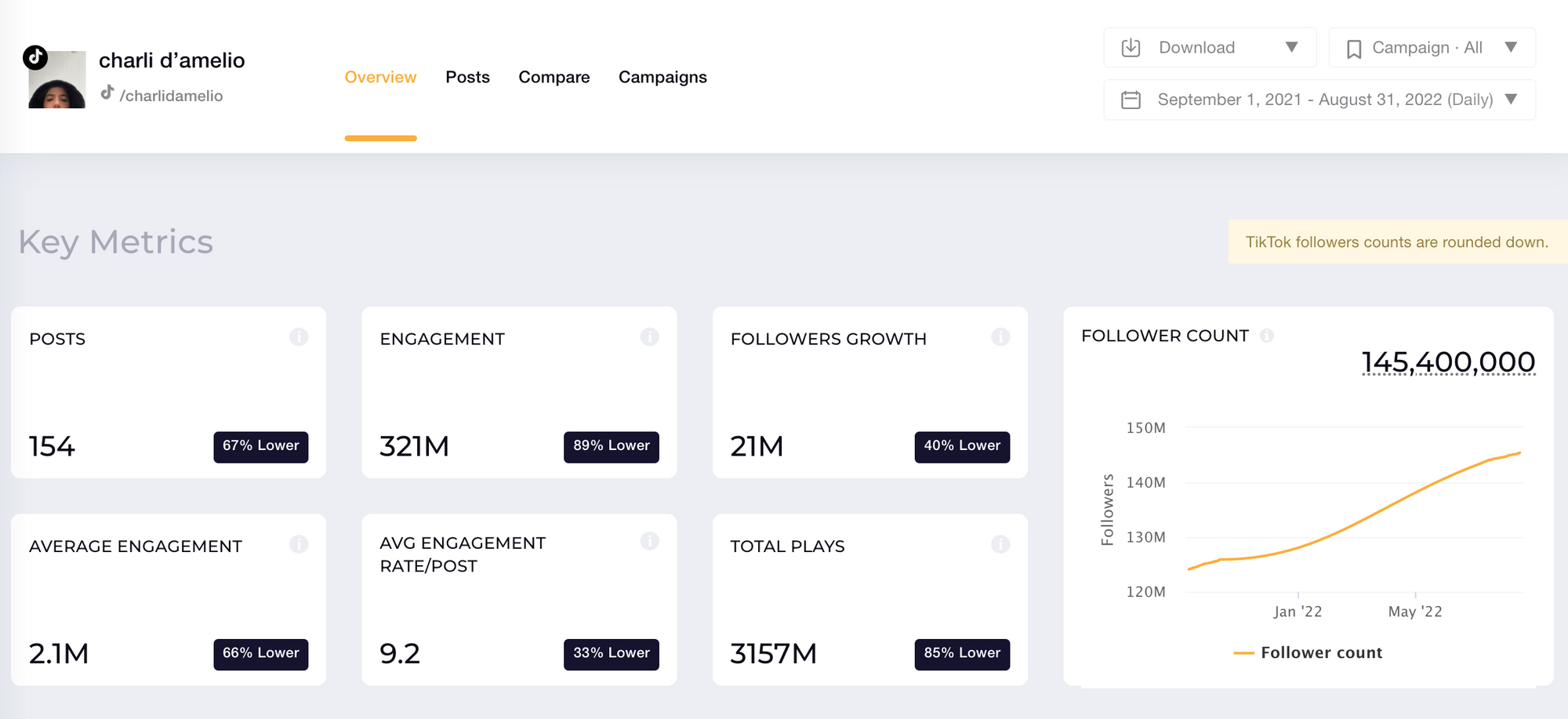Switch to the Overview tab
The image size is (1568, 719).
380,77
